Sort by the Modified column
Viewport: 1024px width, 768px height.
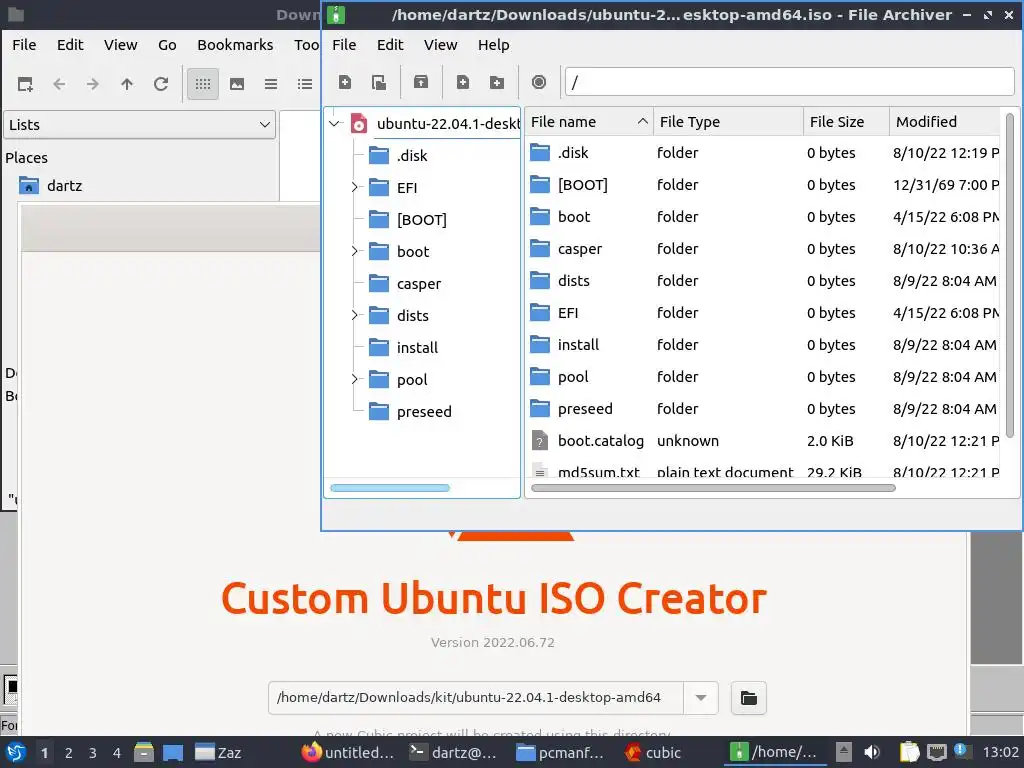tap(944, 122)
